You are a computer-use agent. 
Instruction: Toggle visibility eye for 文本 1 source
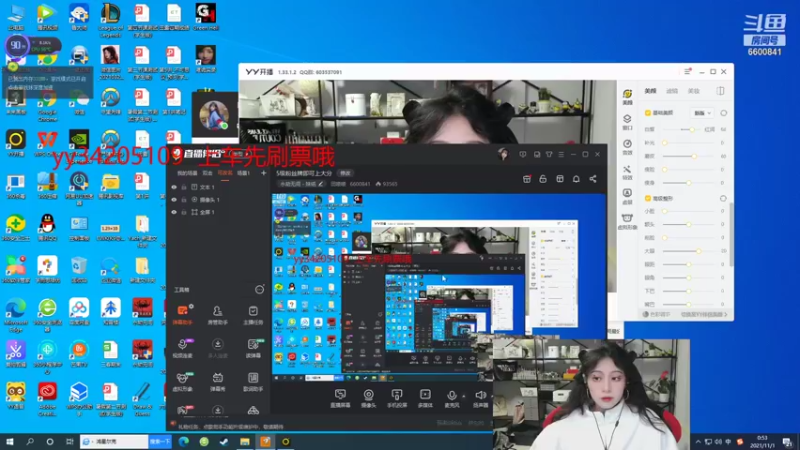tap(174, 187)
